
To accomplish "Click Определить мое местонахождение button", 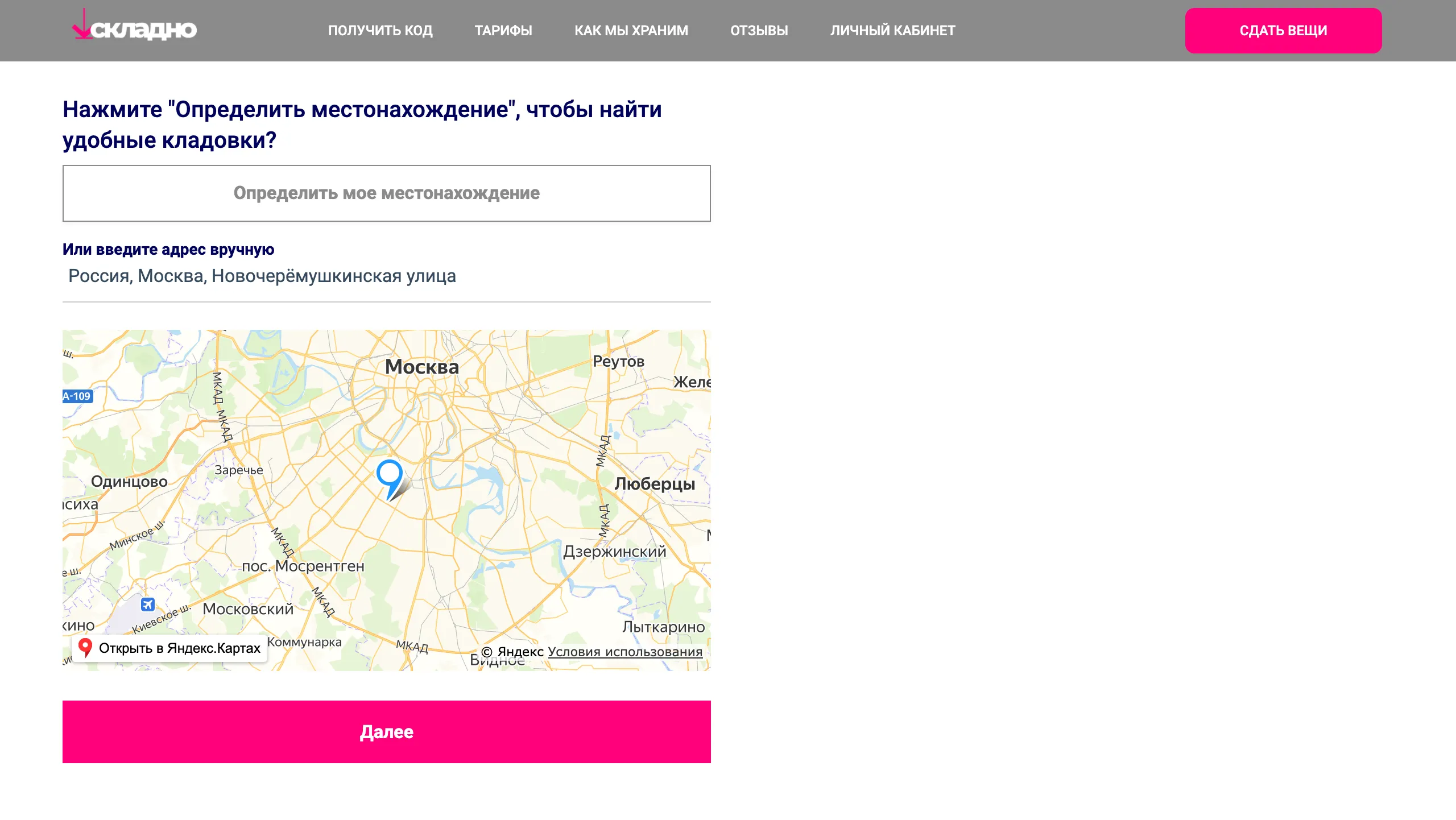I will (386, 193).
